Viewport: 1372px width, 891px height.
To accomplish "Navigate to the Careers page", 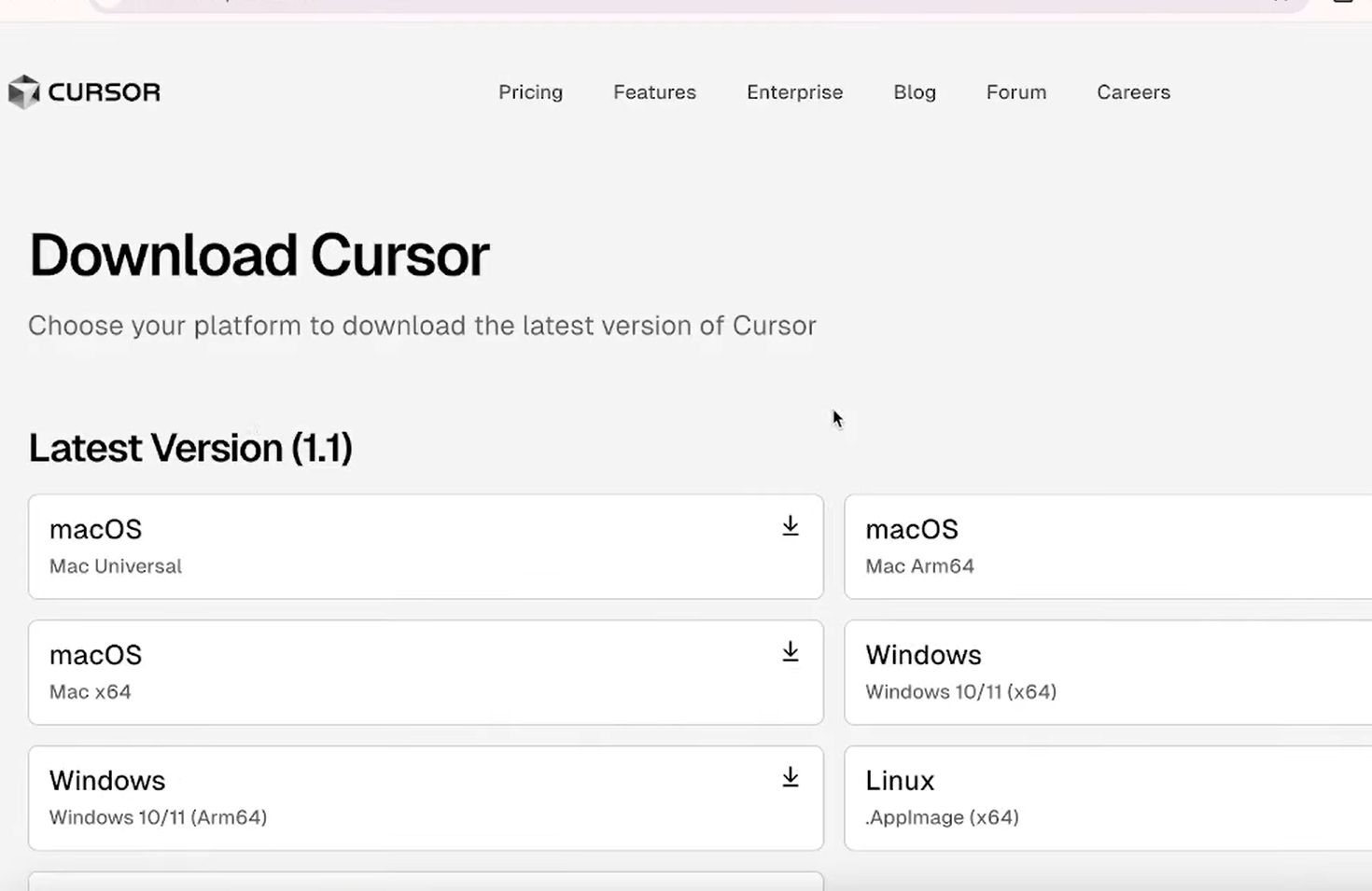I will tap(1133, 92).
